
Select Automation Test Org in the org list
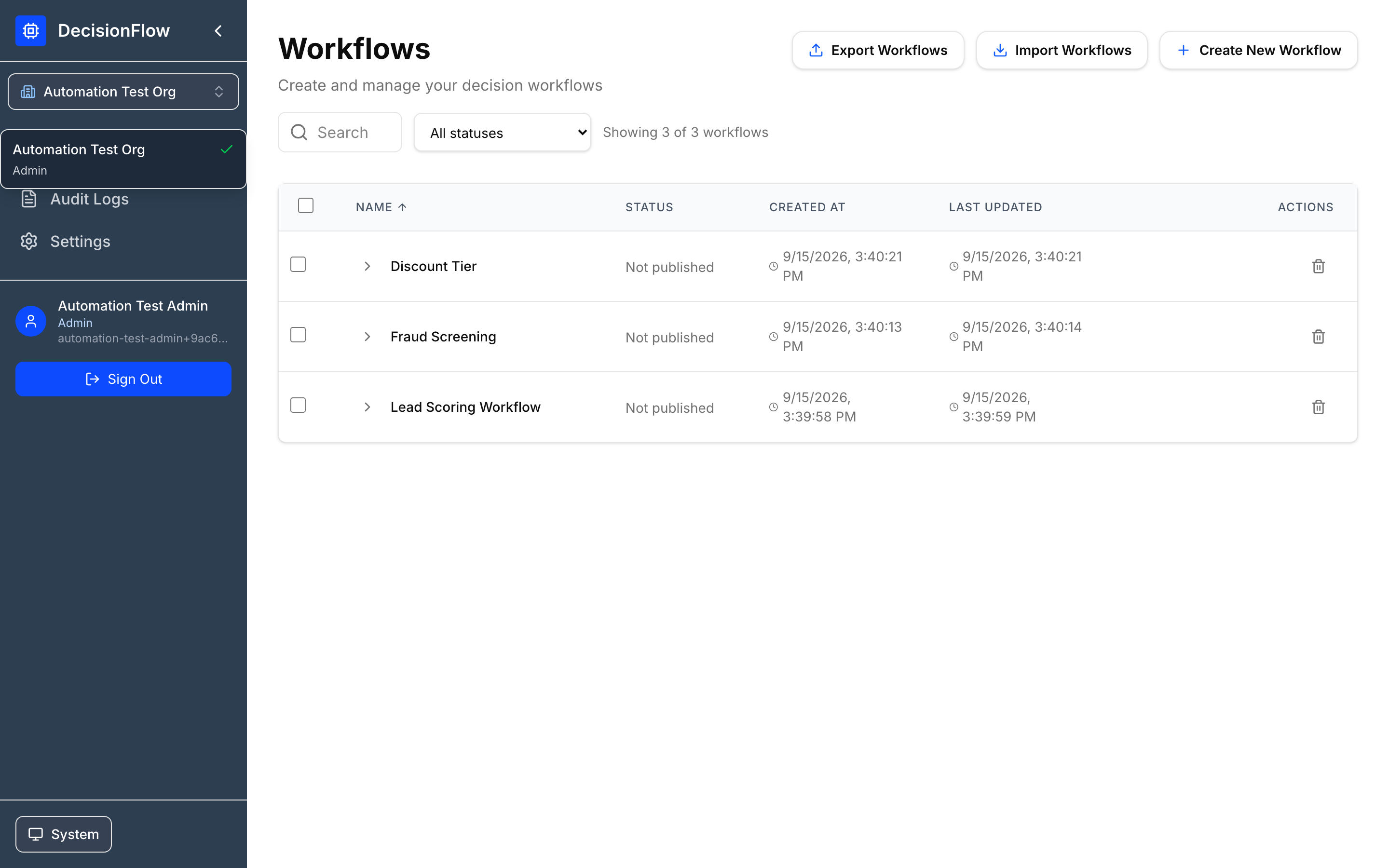123,159
